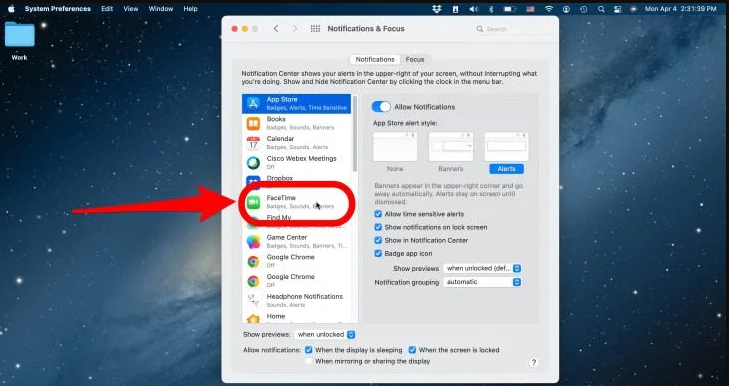Open the volume menu bar icon
729x386 pixels.
[473, 9]
